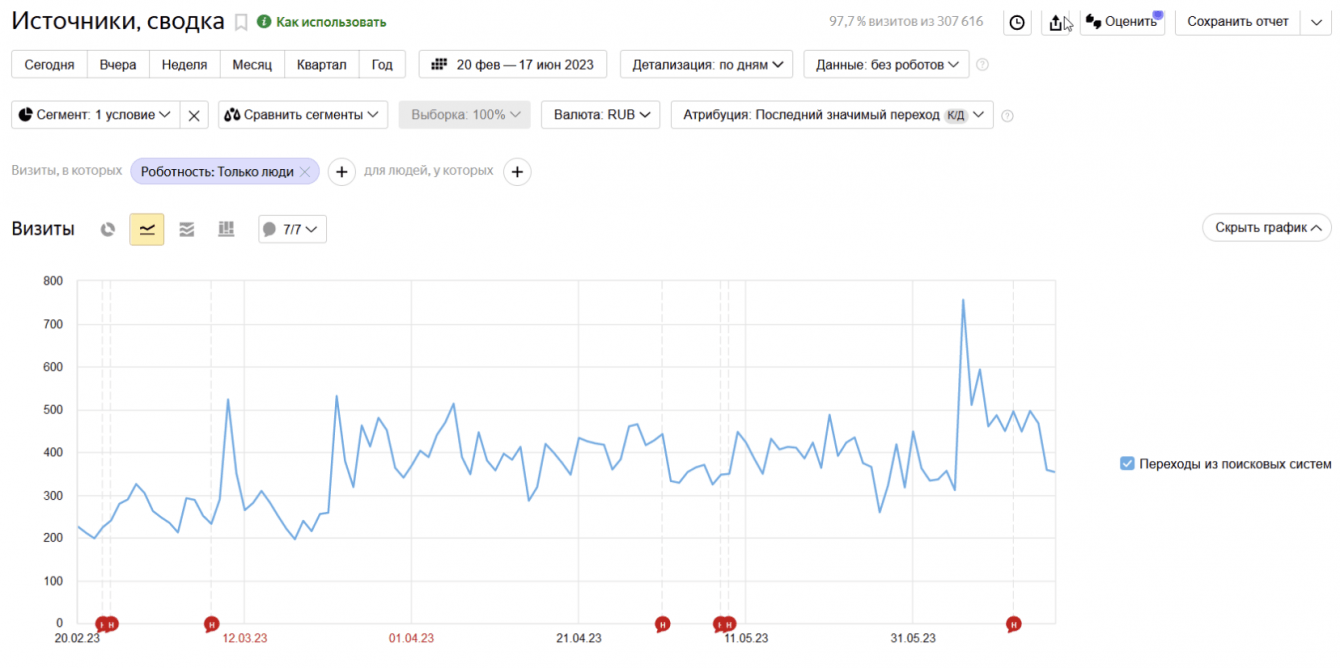Viewport: 1340px width, 668px height.
Task: Select the stacked column chart icon
Action: [x=226, y=229]
